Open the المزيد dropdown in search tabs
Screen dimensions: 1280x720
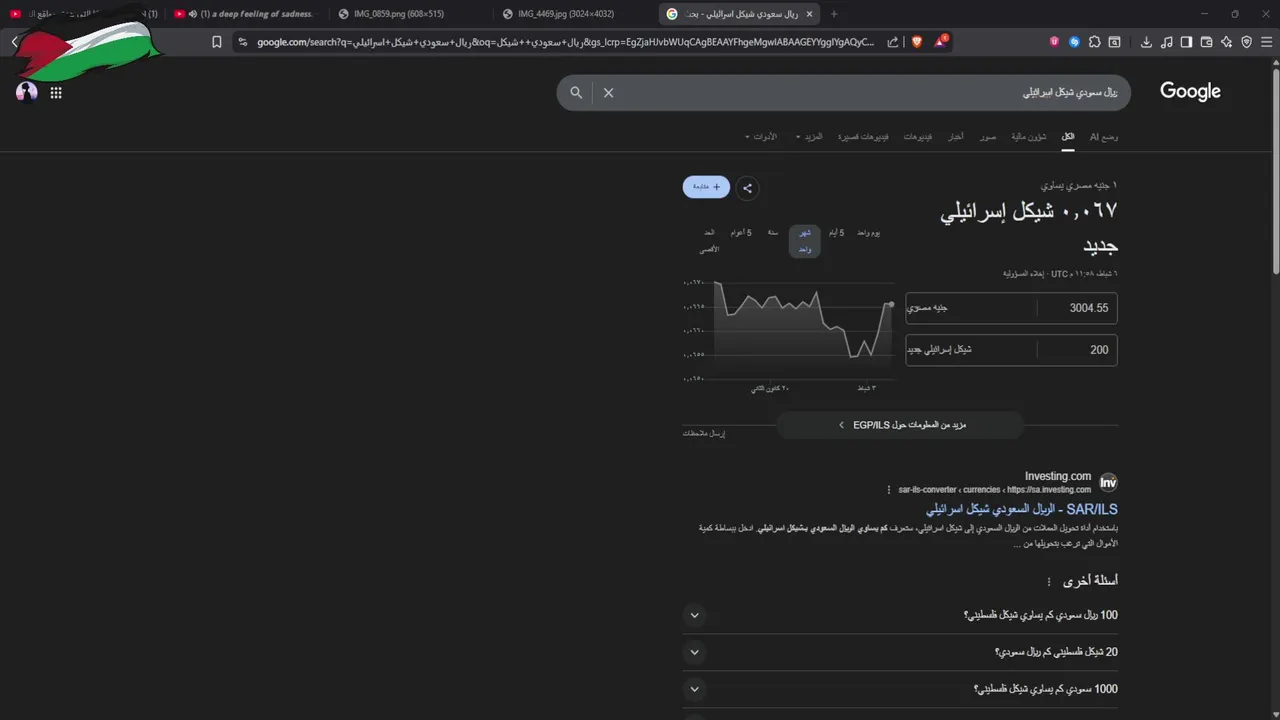pos(812,136)
